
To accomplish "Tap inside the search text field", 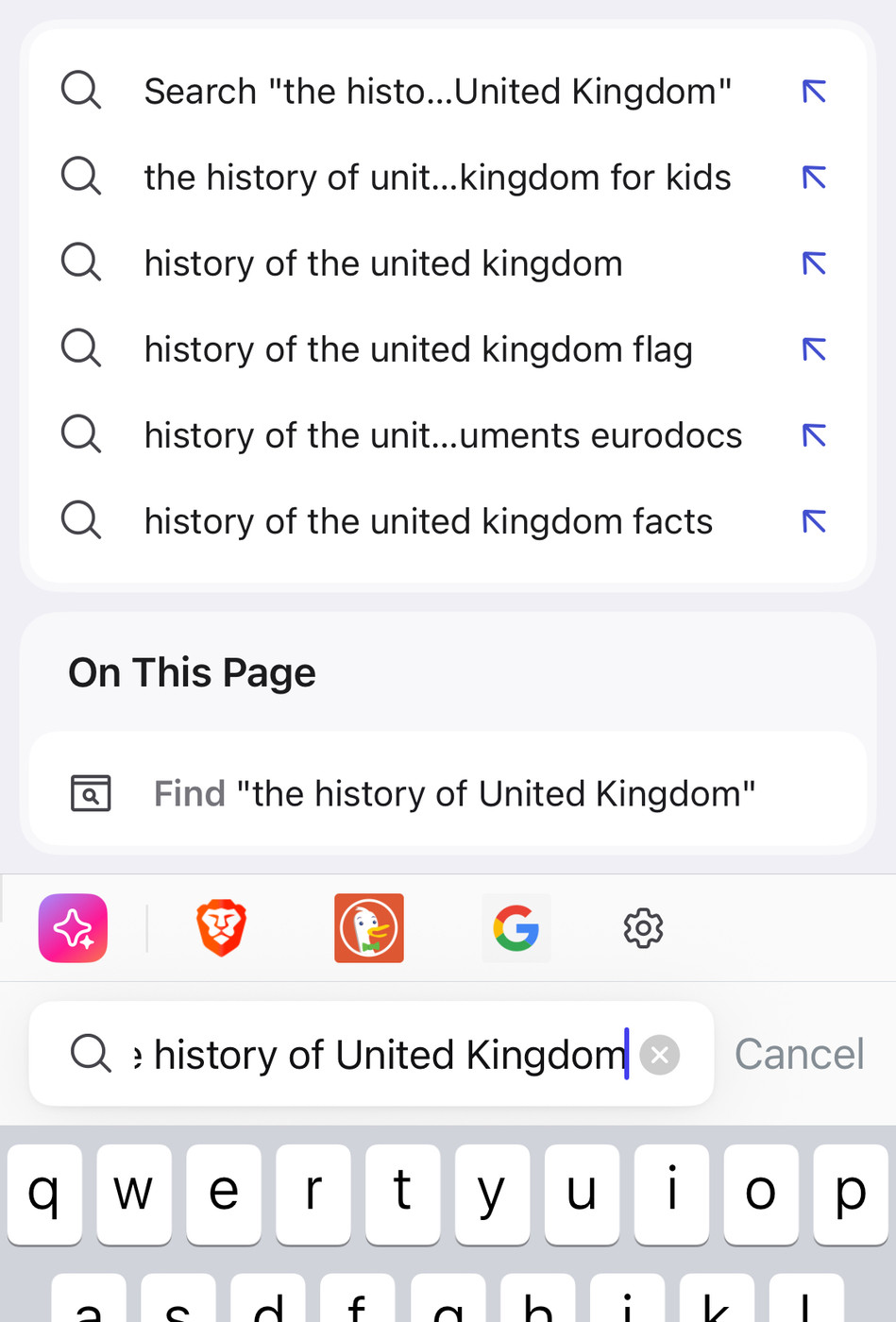I will (x=378, y=1055).
